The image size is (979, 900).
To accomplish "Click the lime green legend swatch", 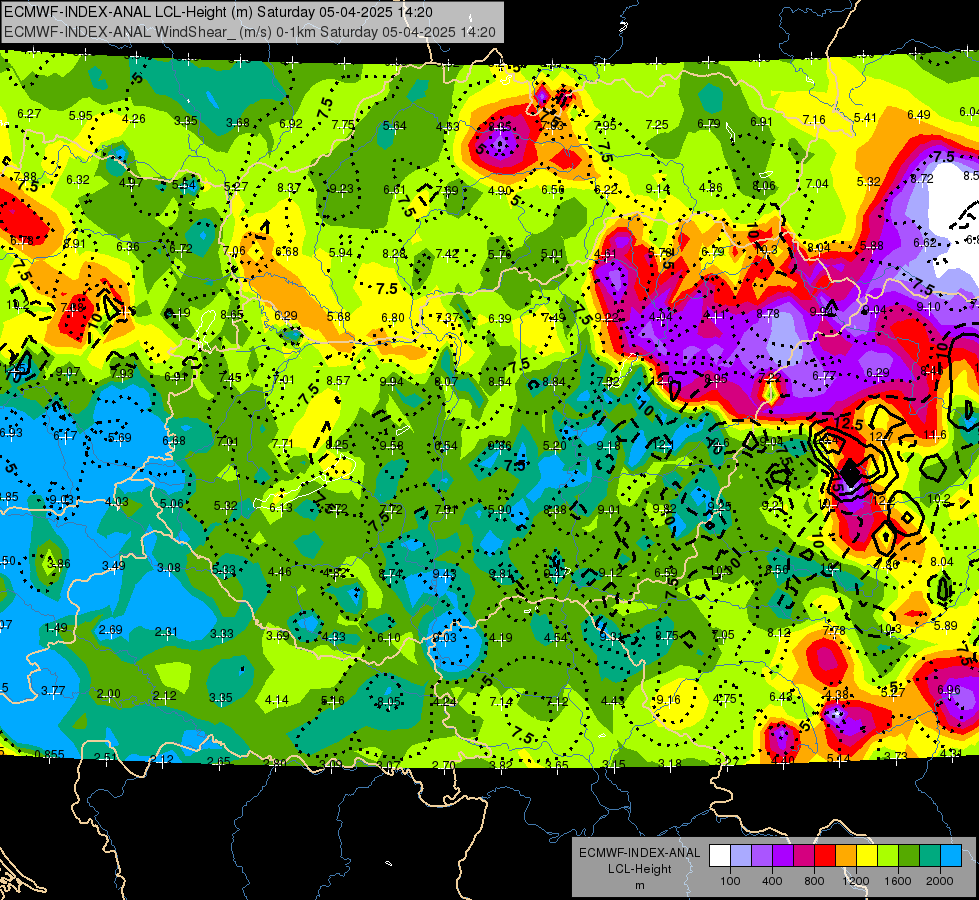I will [888, 856].
